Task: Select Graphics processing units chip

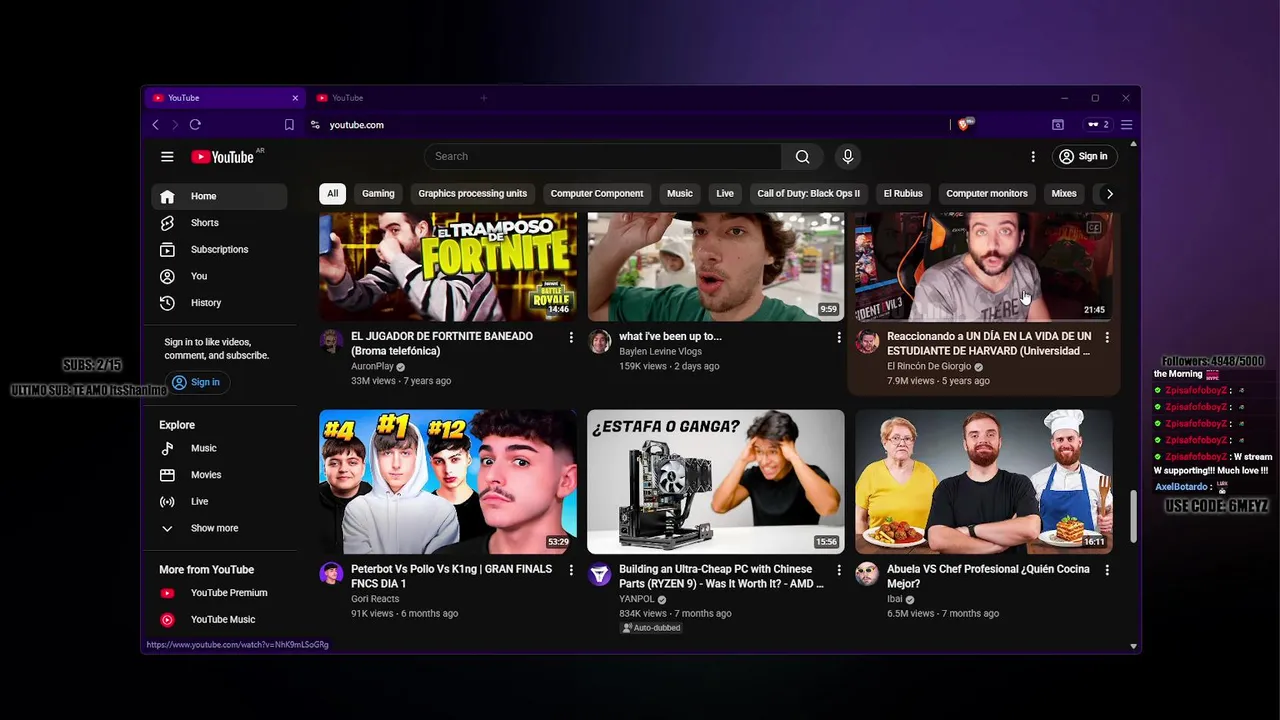Action: [x=472, y=194]
